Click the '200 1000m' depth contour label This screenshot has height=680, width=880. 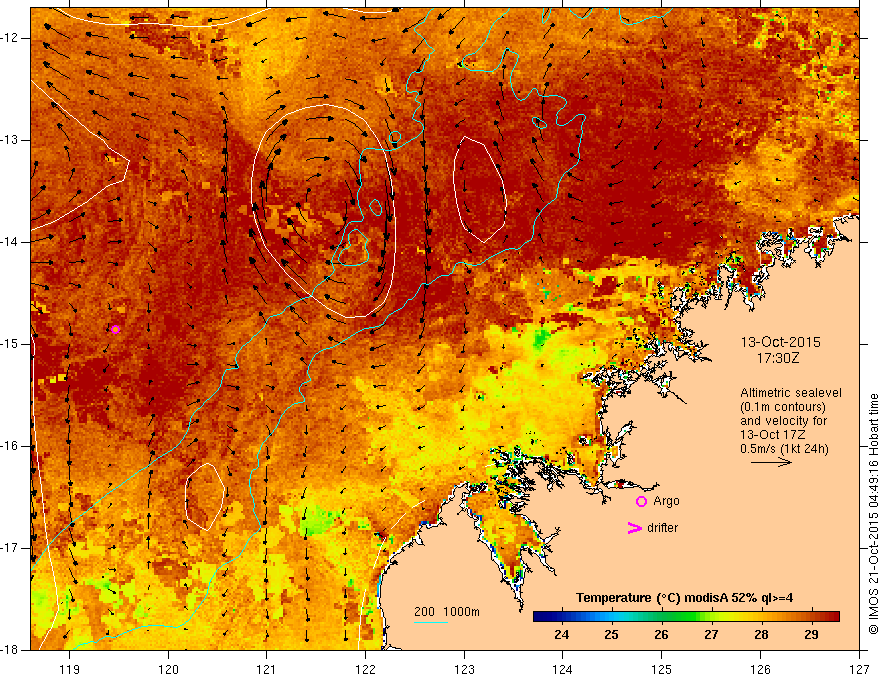447,612
